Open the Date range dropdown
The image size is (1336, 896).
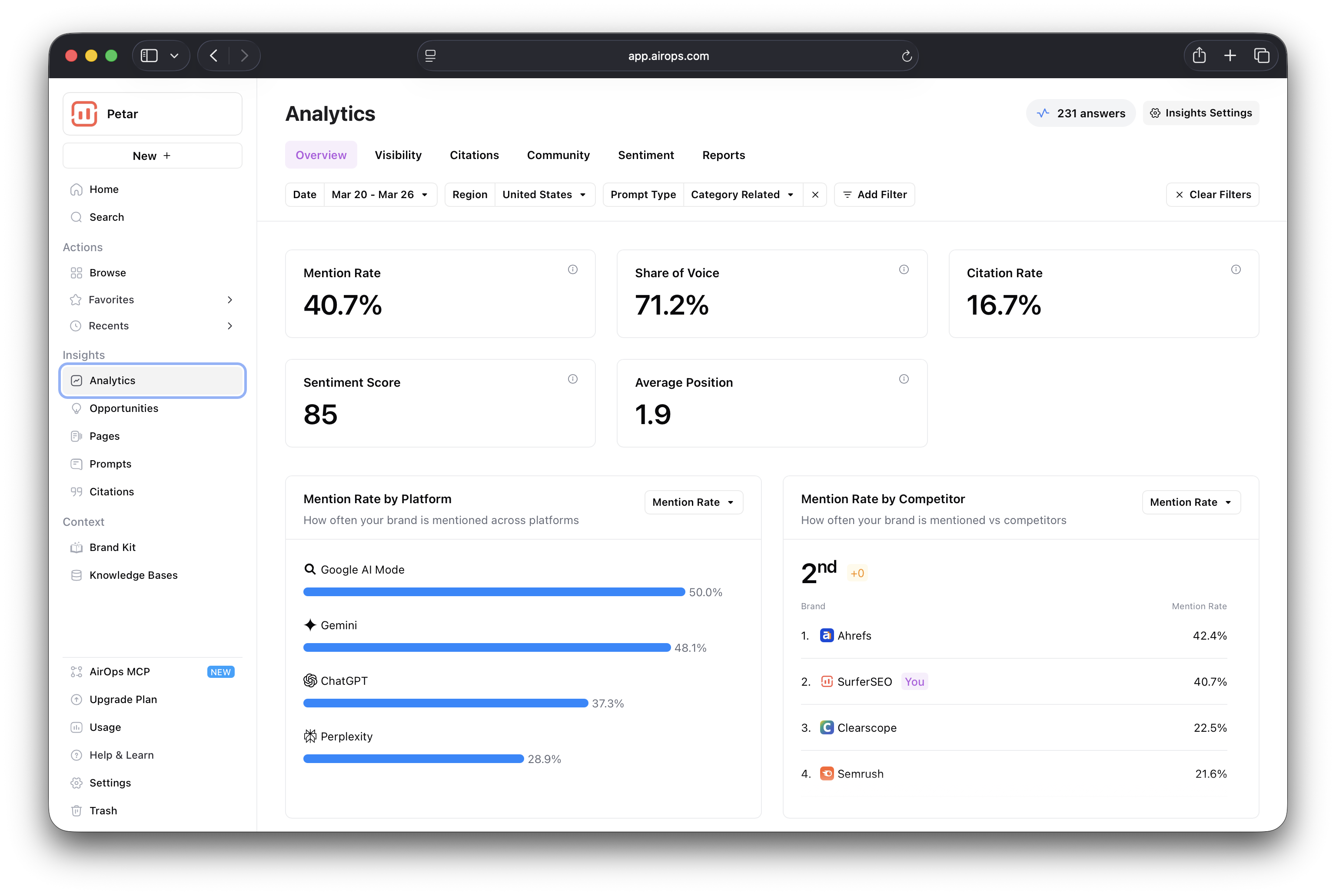click(380, 195)
